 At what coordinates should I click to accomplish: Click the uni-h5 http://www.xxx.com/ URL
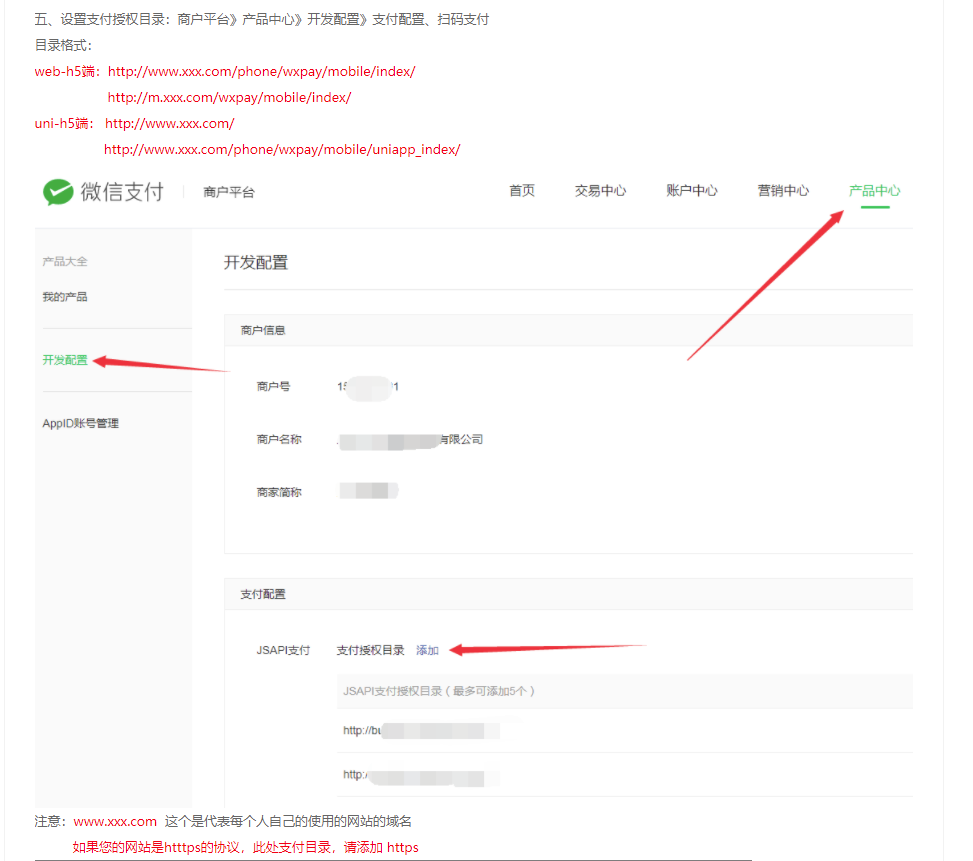click(169, 124)
